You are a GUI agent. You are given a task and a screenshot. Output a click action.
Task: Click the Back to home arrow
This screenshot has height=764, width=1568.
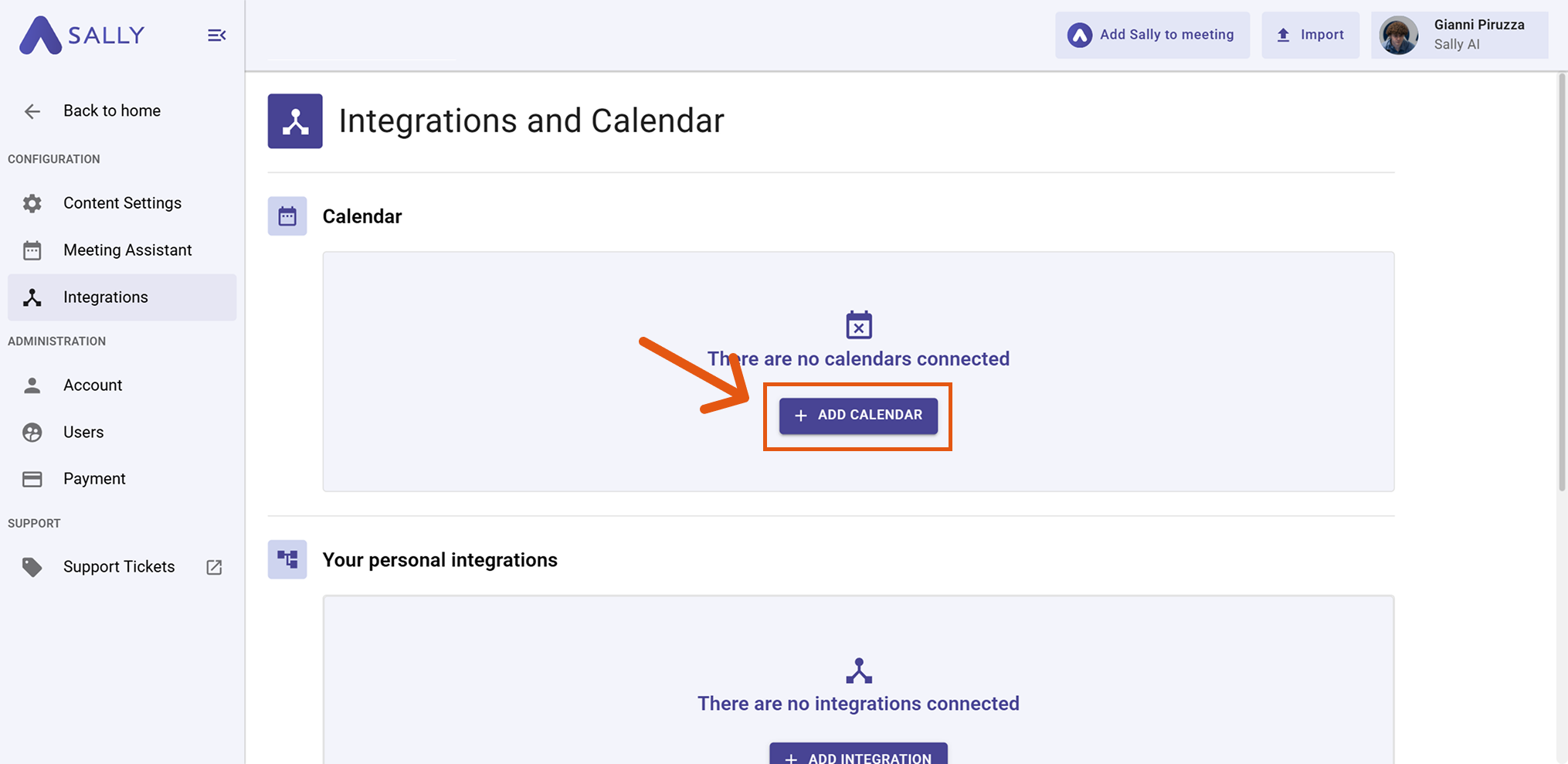[32, 111]
